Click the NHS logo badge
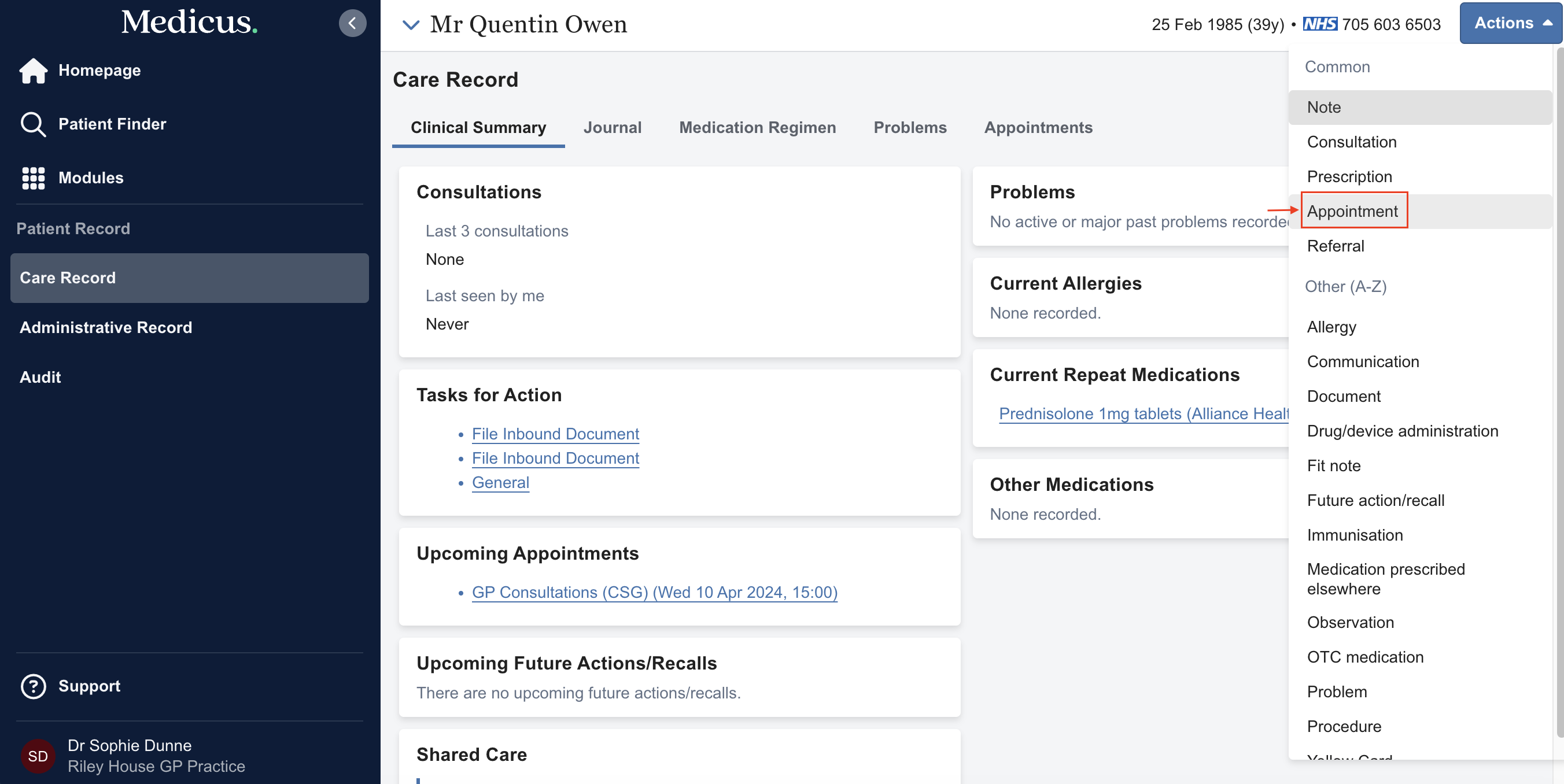This screenshot has width=1564, height=784. pyautogui.click(x=1319, y=24)
